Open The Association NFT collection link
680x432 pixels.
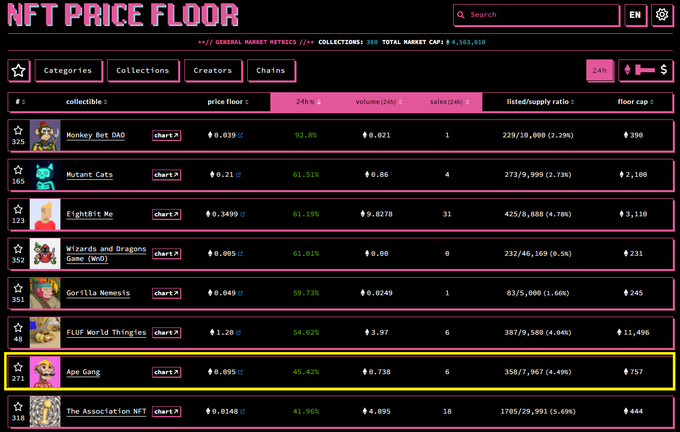[106, 412]
